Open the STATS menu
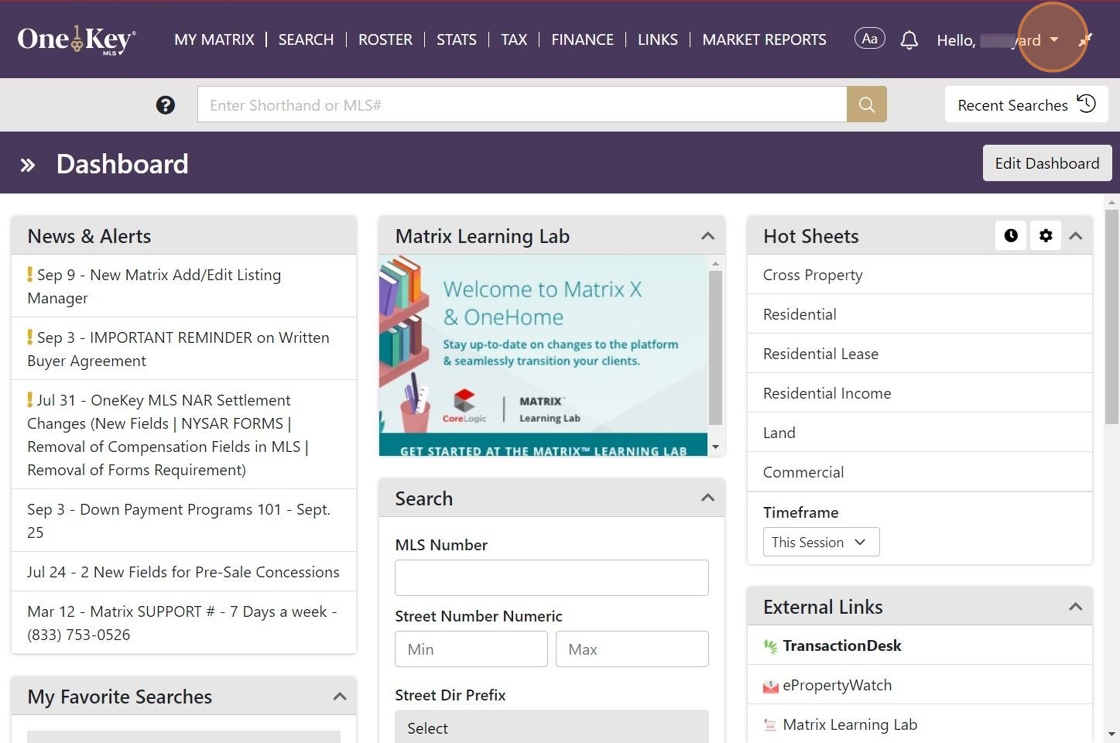The width and height of the screenshot is (1120, 743). tap(456, 40)
